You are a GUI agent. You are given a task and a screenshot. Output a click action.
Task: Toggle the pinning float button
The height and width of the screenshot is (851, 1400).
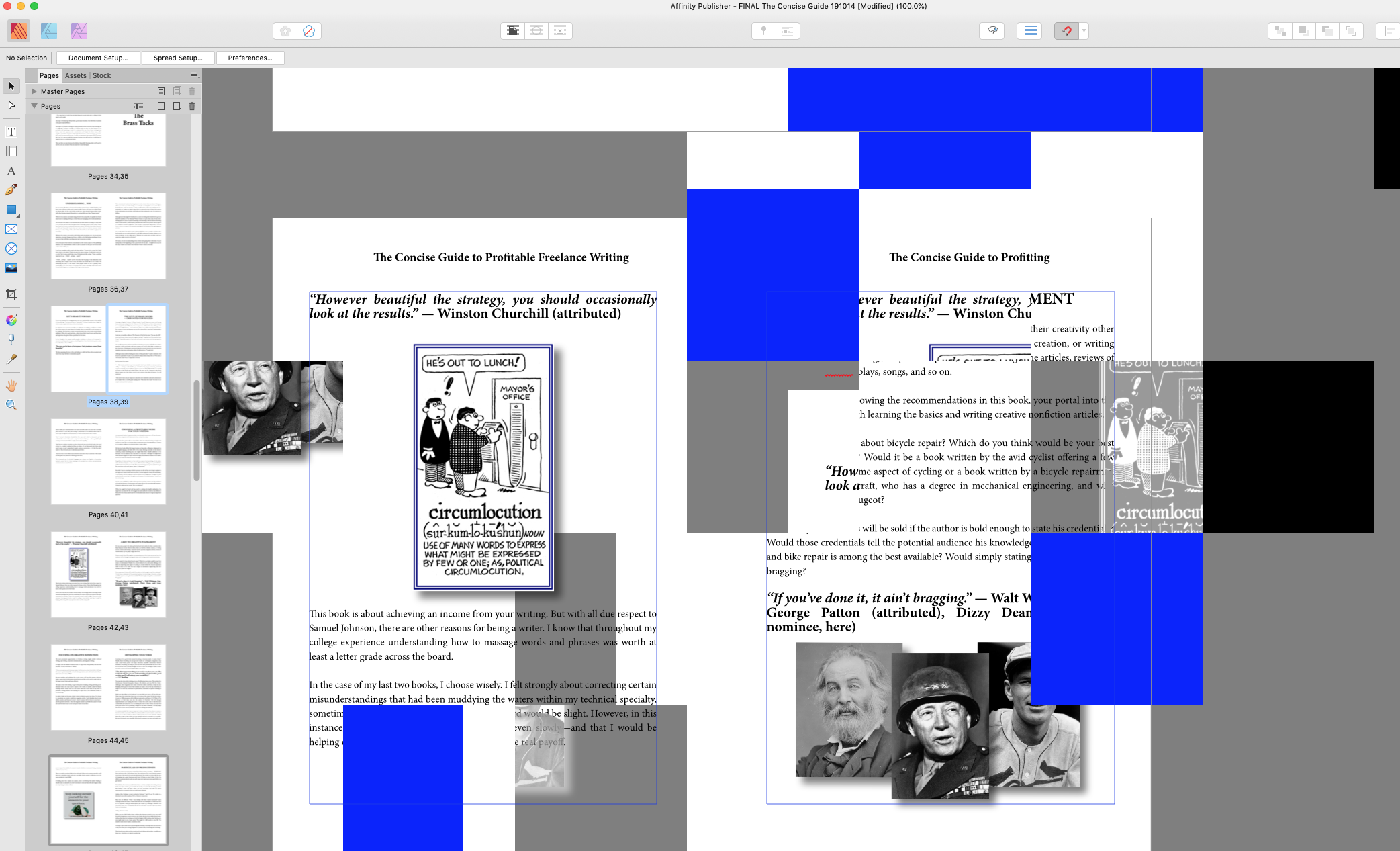[x=763, y=30]
